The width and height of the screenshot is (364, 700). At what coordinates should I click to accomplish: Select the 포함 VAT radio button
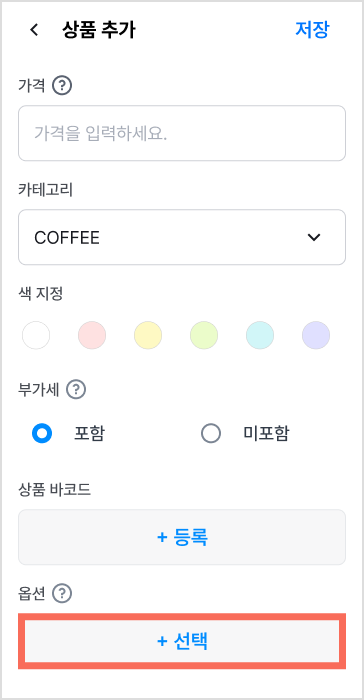[x=42, y=433]
